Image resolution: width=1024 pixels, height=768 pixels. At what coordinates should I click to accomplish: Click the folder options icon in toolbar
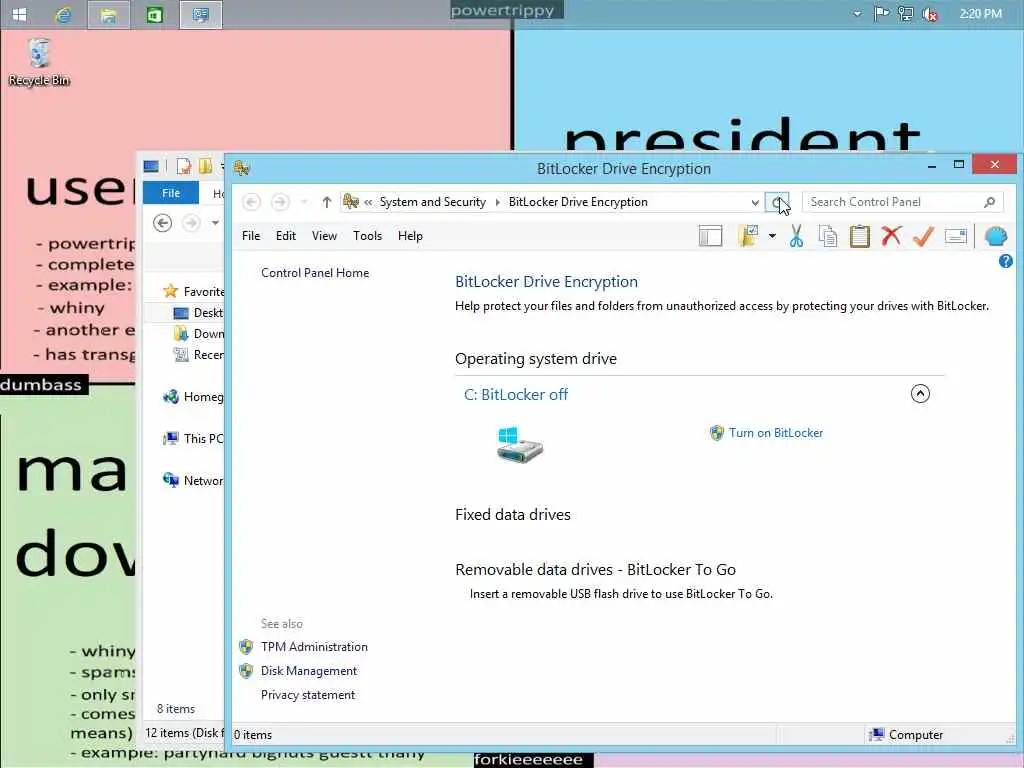pos(748,236)
